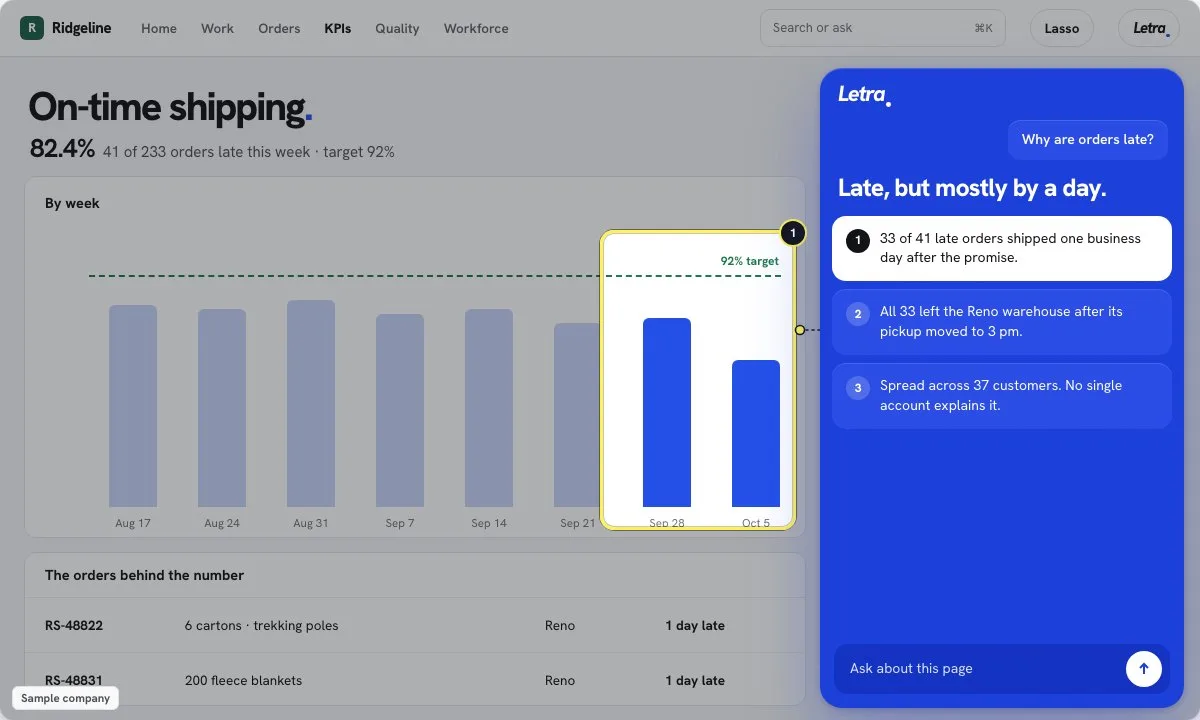The height and width of the screenshot is (720, 1200).
Task: Click the Reno cell in RS-48822 row
Action: click(x=560, y=626)
